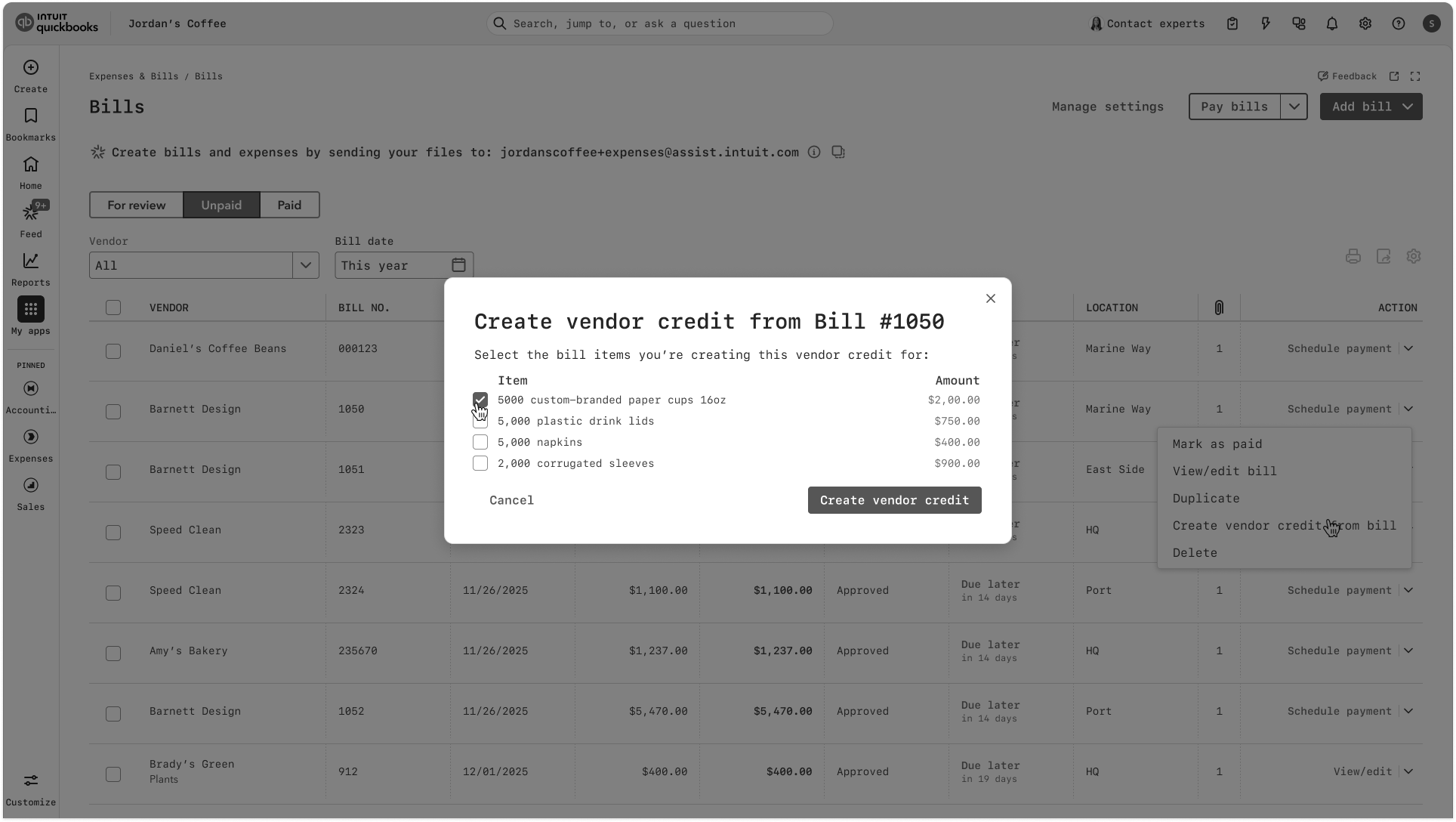Open bills page in new window icon
1456x822 pixels.
click(1394, 76)
